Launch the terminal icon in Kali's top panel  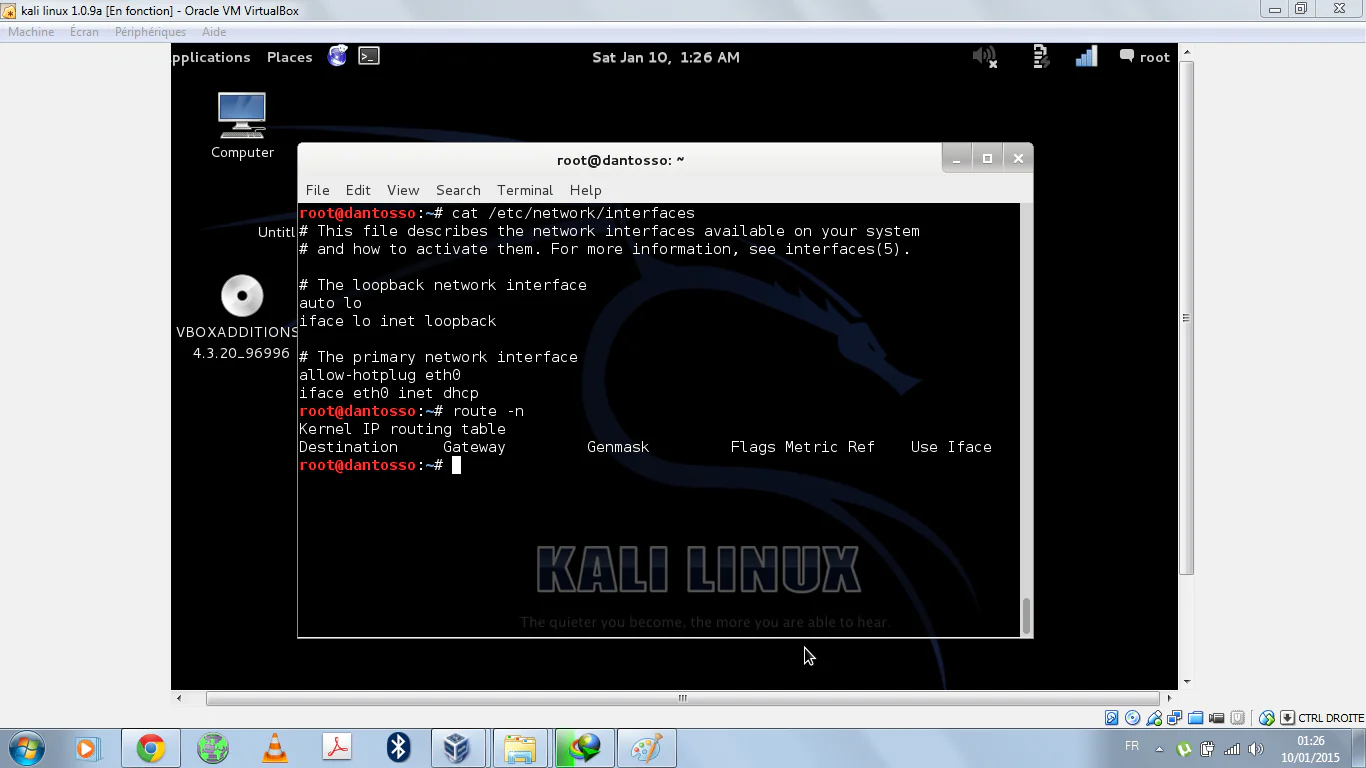click(x=368, y=57)
